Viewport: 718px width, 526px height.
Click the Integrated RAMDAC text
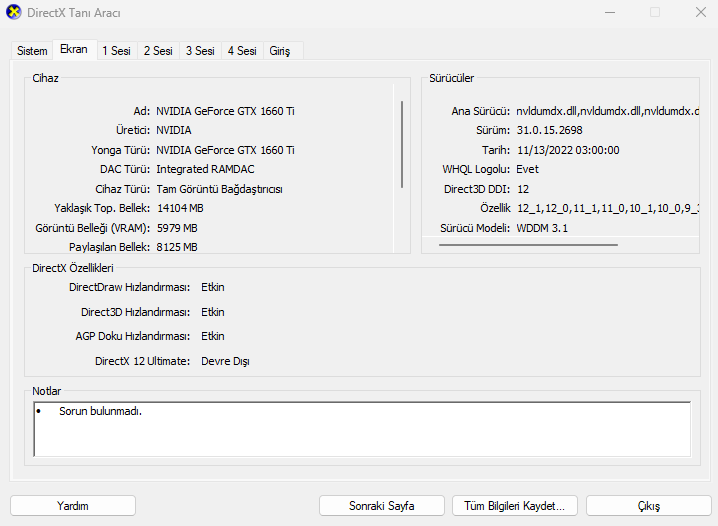[205, 169]
